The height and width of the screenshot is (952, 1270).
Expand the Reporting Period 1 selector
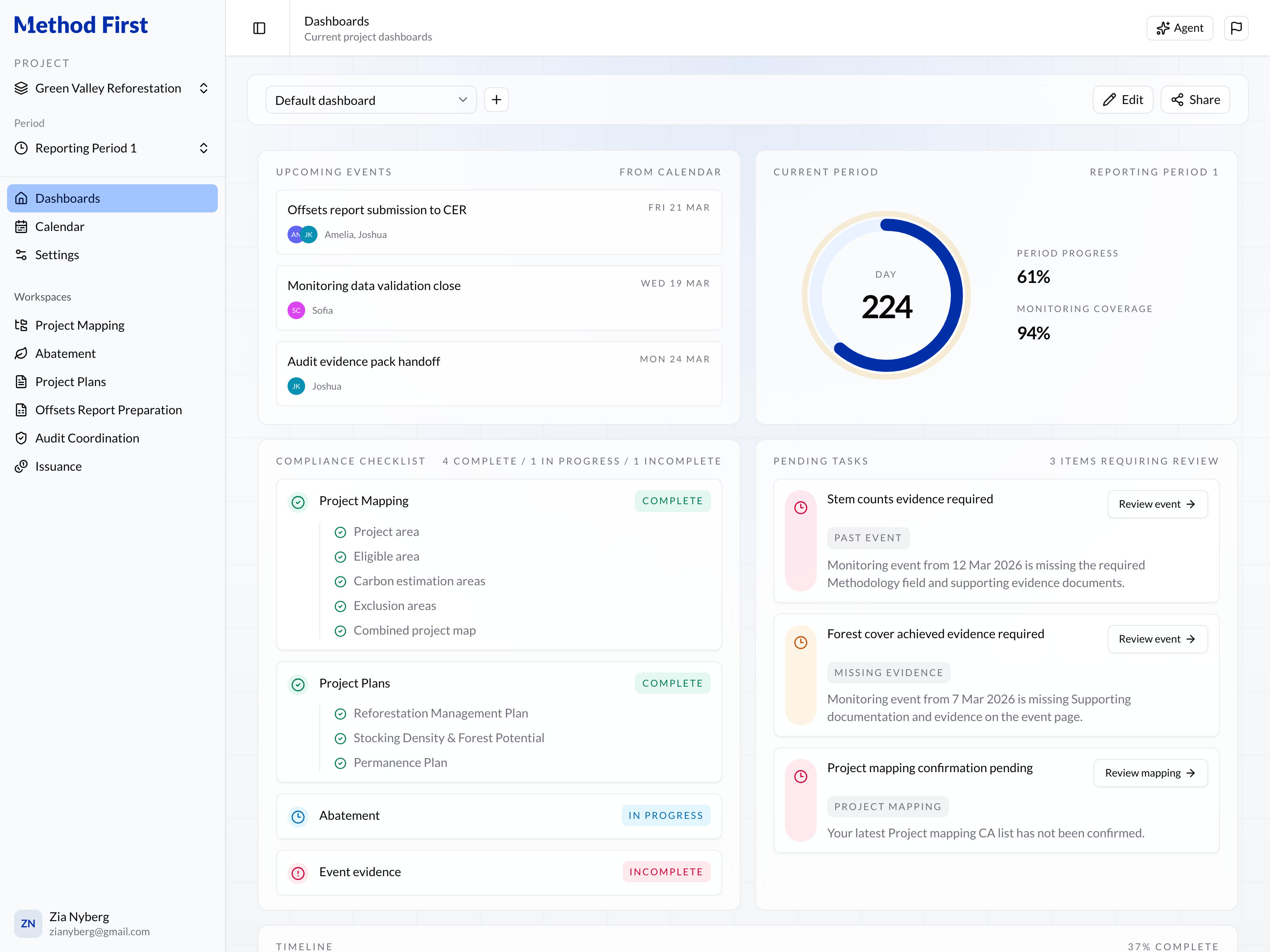112,148
